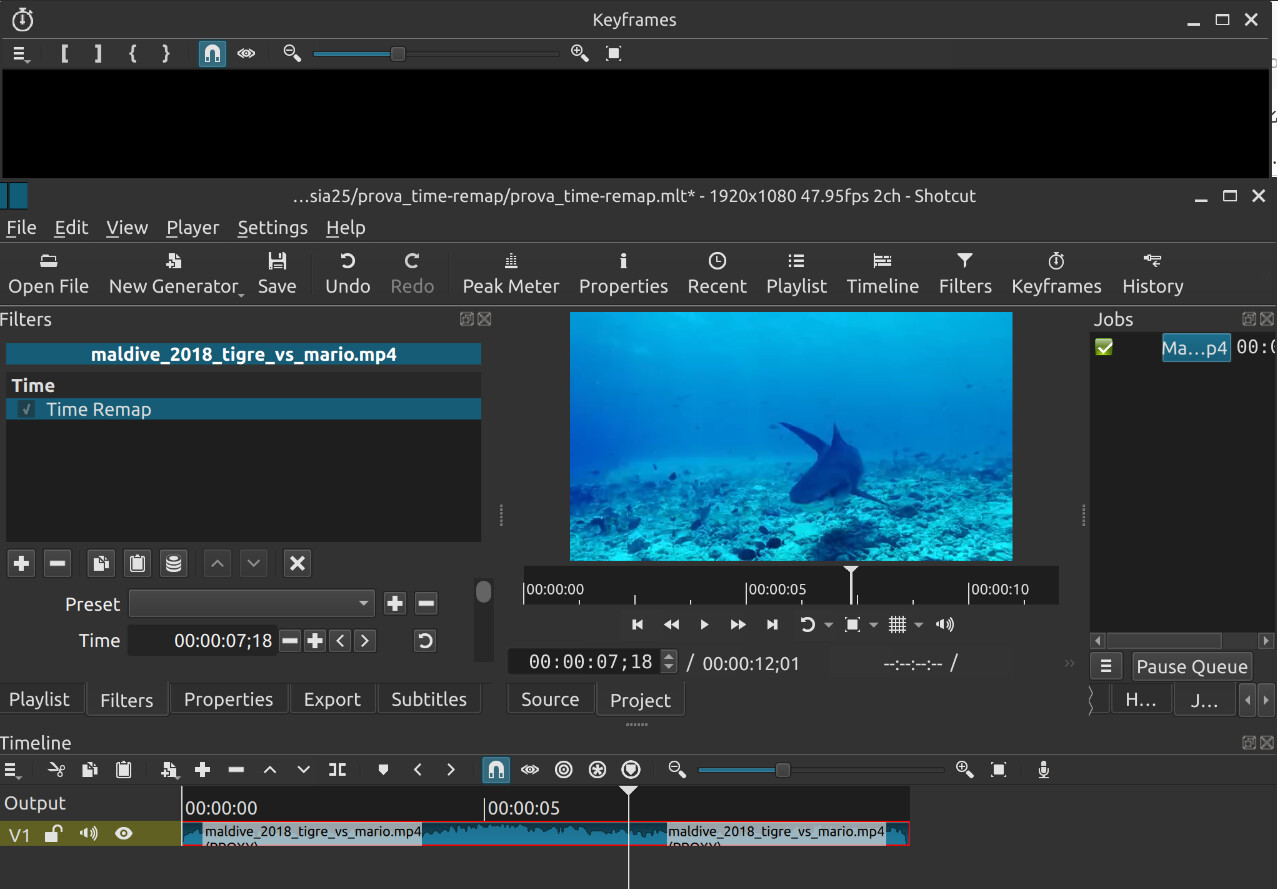This screenshot has width=1278, height=889.
Task: Click the Time value field in Filters
Action: [201, 641]
